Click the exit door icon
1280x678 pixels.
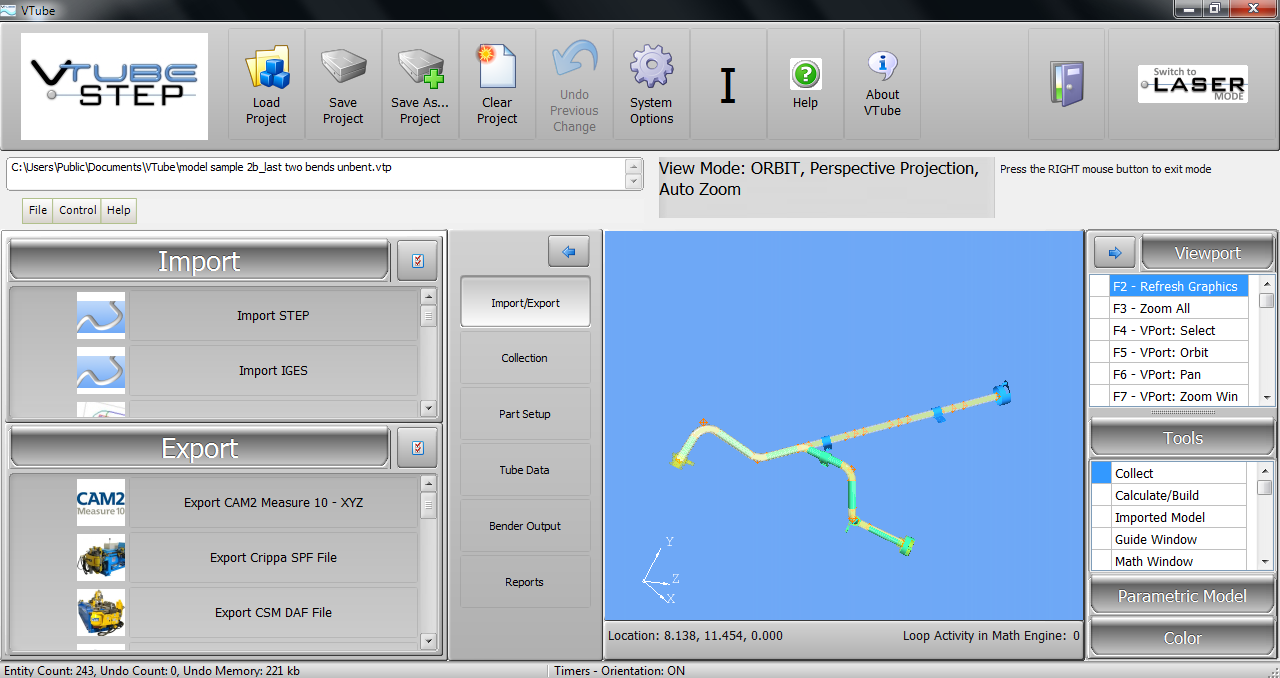tap(1066, 84)
